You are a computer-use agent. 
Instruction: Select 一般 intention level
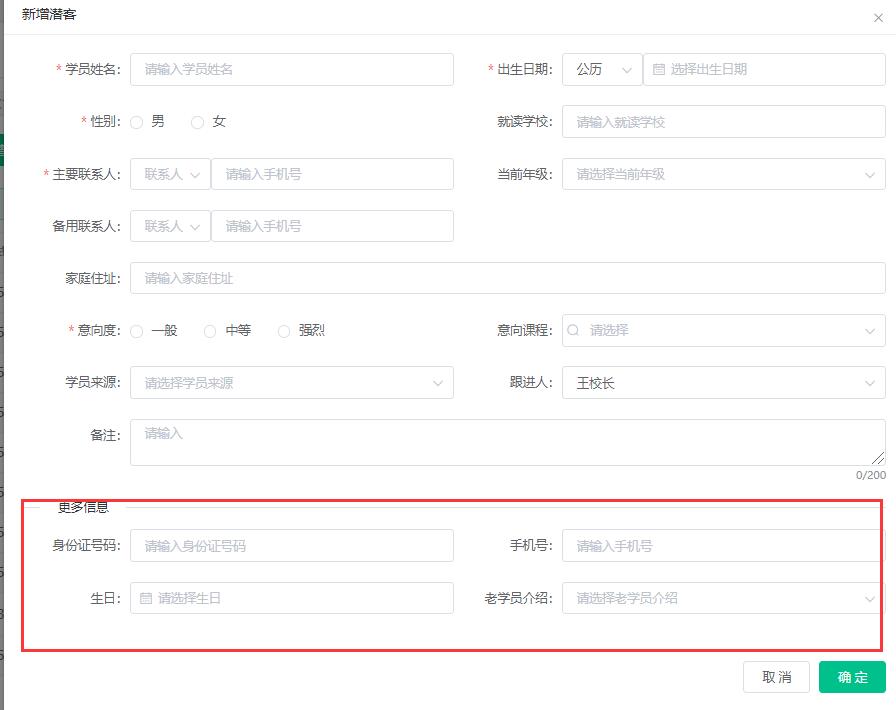click(137, 332)
